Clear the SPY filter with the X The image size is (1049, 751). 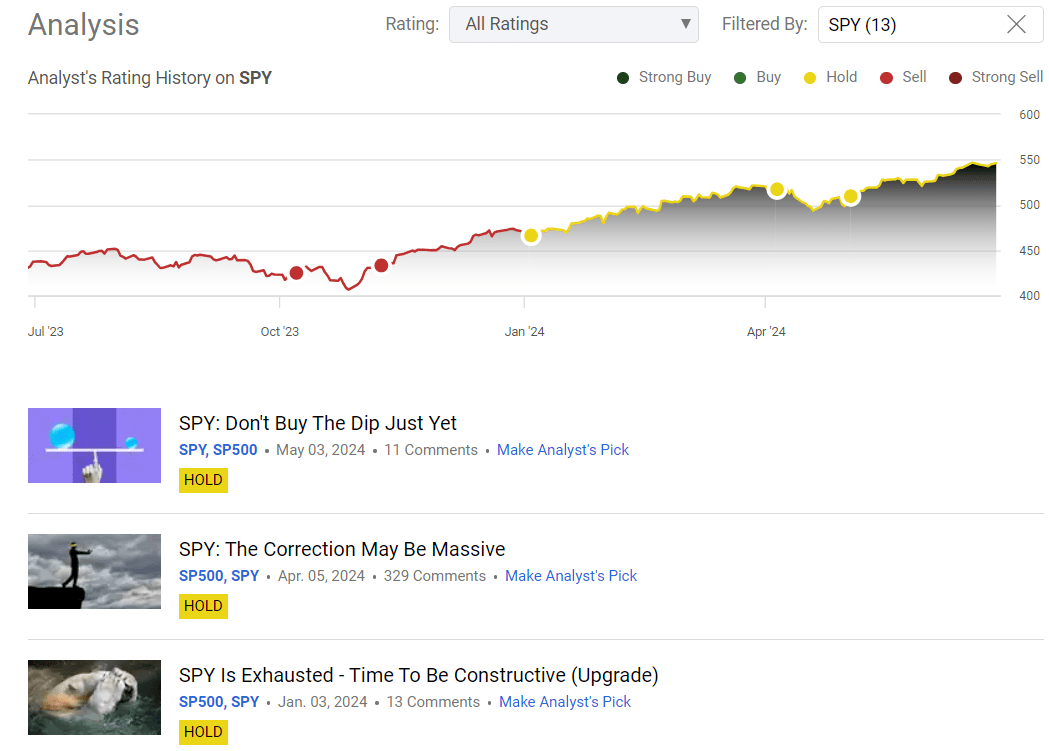click(1016, 23)
